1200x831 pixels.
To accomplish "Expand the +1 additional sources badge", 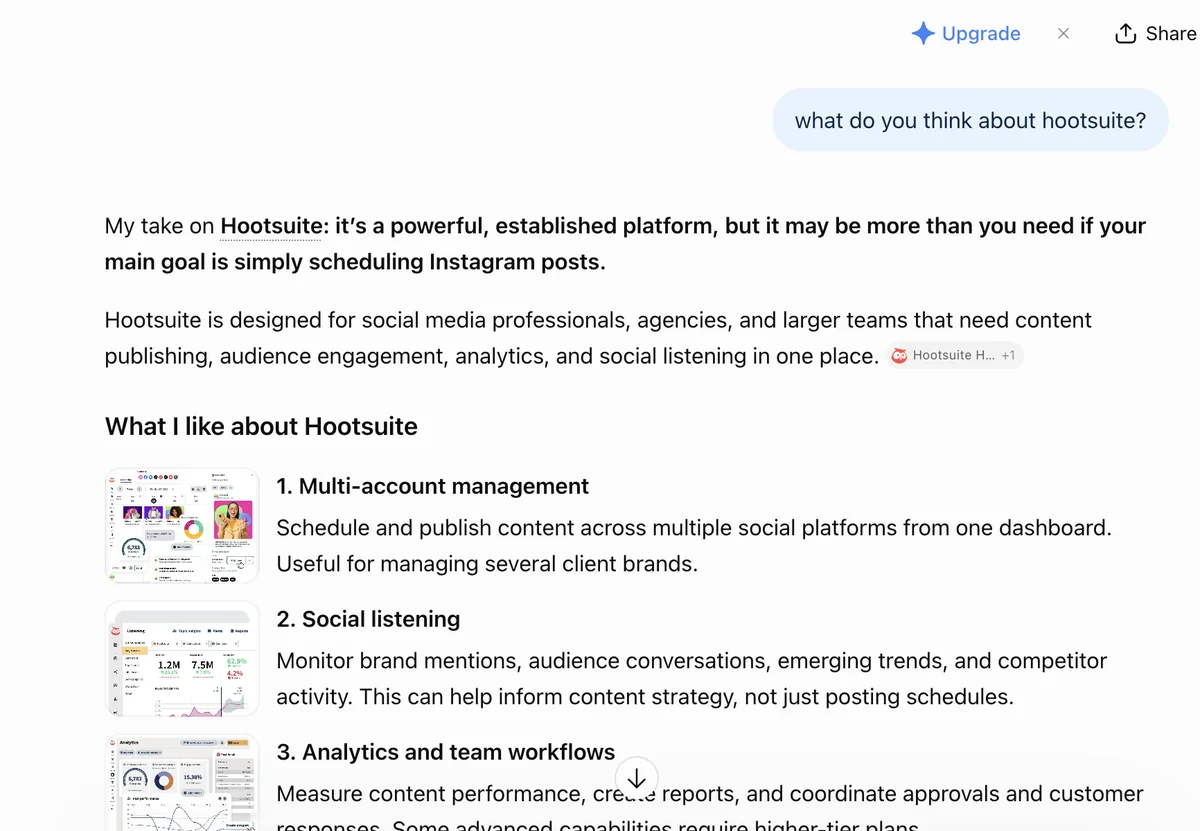I will 1008,355.
